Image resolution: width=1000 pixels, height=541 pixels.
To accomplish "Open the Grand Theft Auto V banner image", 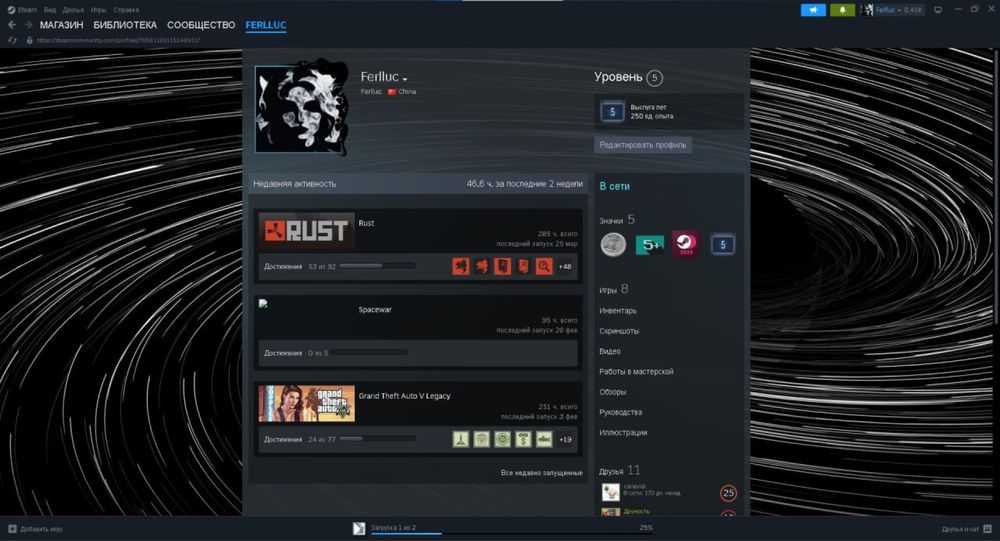I will coord(307,403).
